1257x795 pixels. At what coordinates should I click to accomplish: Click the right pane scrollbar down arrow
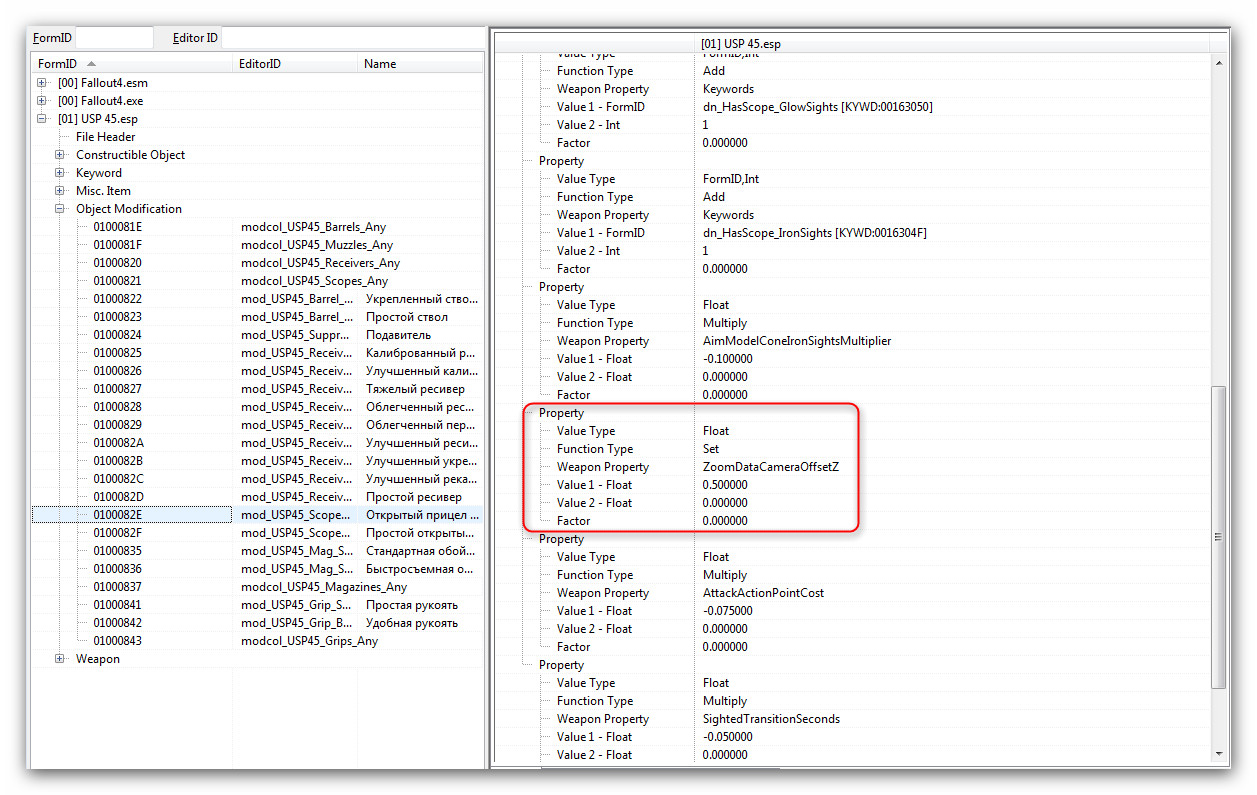pos(1219,752)
